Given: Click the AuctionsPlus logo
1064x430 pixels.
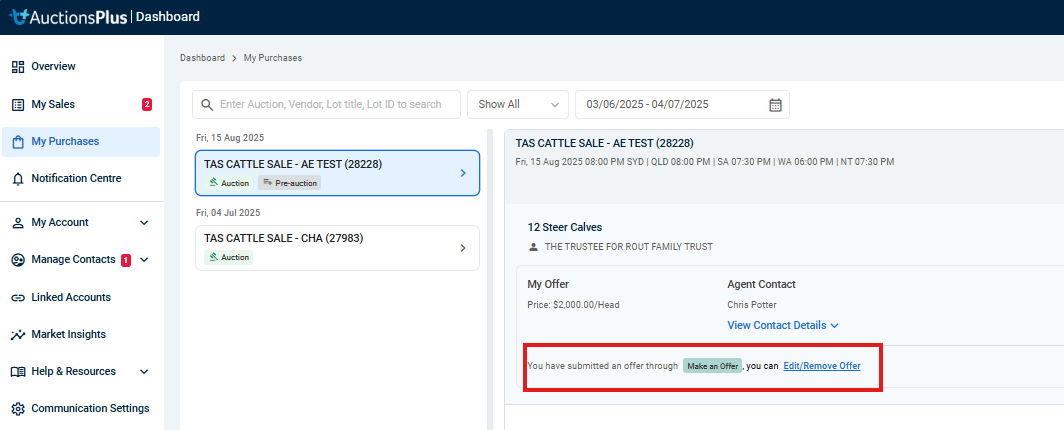Looking at the screenshot, I should [x=68, y=17].
